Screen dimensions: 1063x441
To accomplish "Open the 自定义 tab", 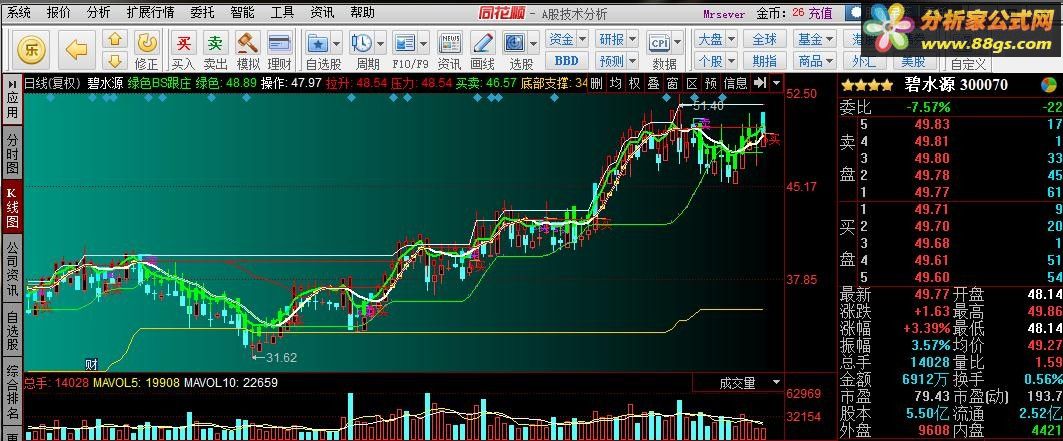I will [x=968, y=64].
